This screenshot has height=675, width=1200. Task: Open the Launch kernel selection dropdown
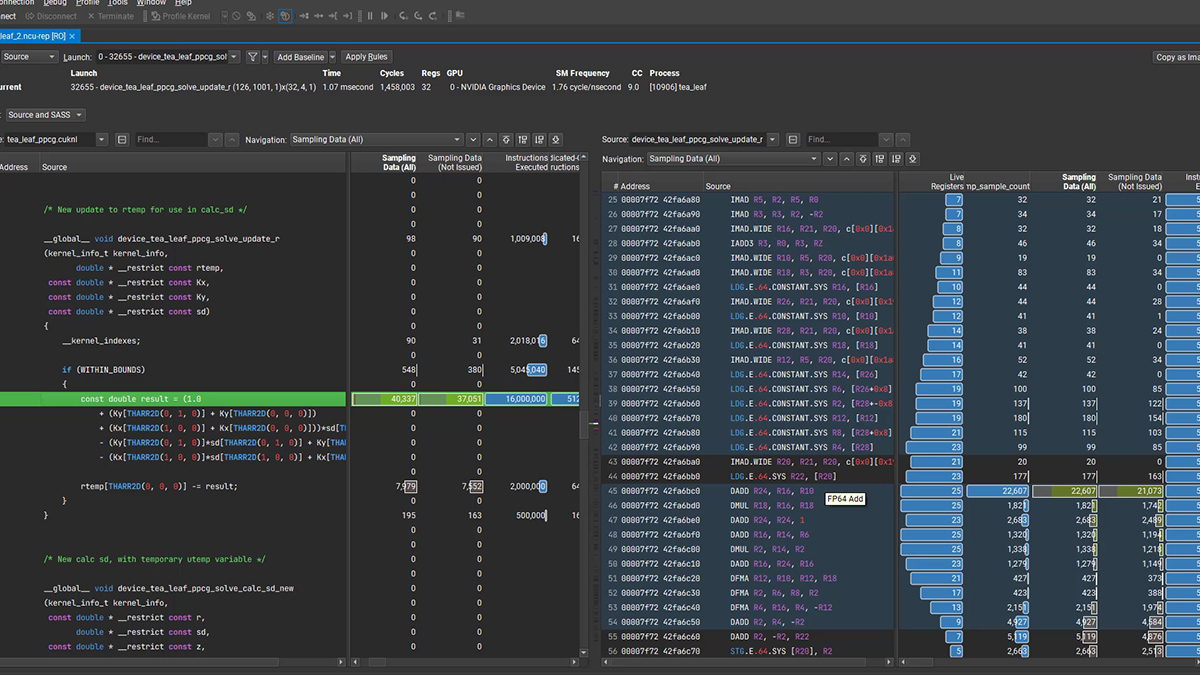coord(234,57)
